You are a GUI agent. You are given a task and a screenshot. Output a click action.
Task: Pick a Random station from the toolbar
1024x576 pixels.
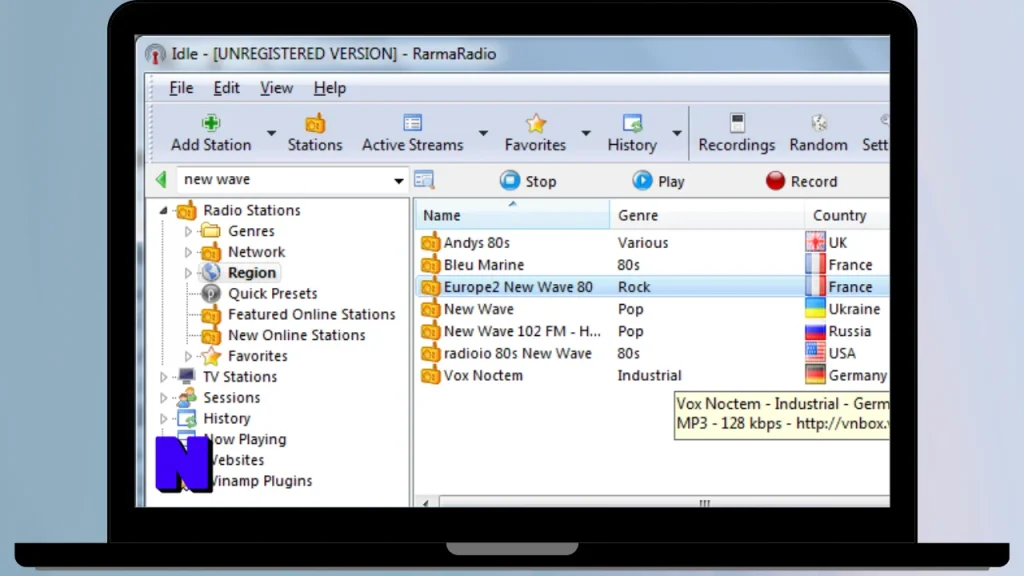coord(818,133)
